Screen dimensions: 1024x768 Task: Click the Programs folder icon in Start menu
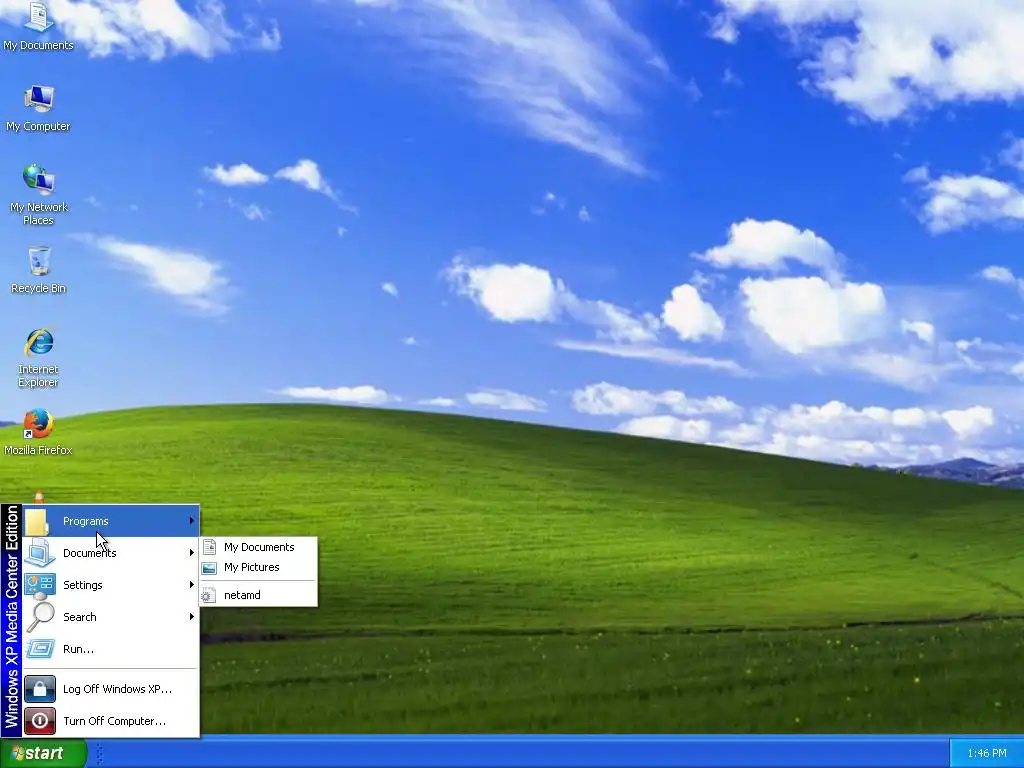pos(37,521)
